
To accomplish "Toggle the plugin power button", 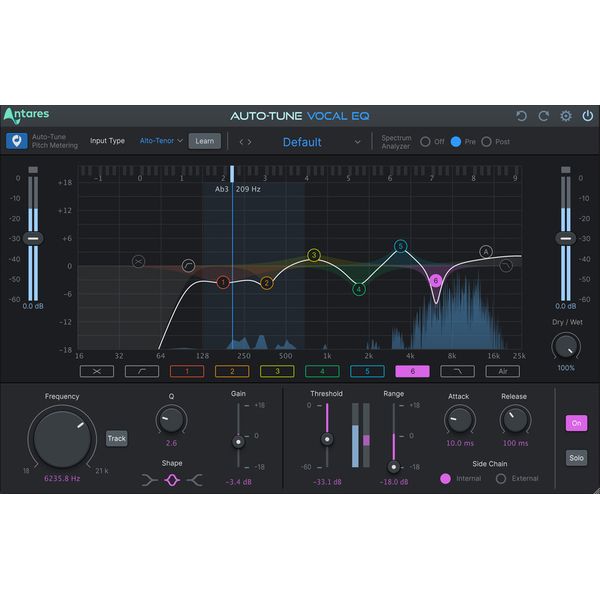I will [x=588, y=116].
